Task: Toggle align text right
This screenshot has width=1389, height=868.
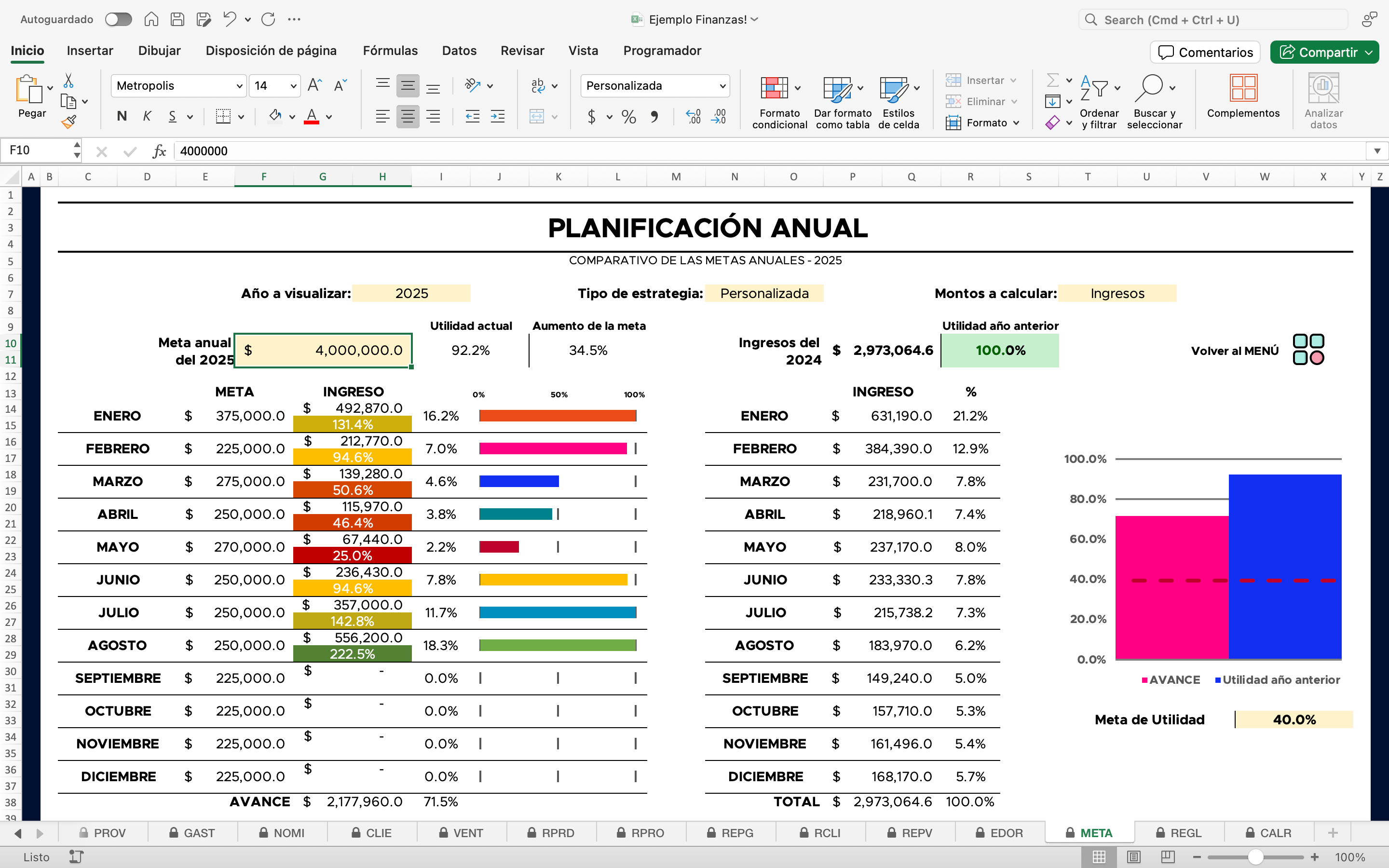Action: tap(433, 117)
